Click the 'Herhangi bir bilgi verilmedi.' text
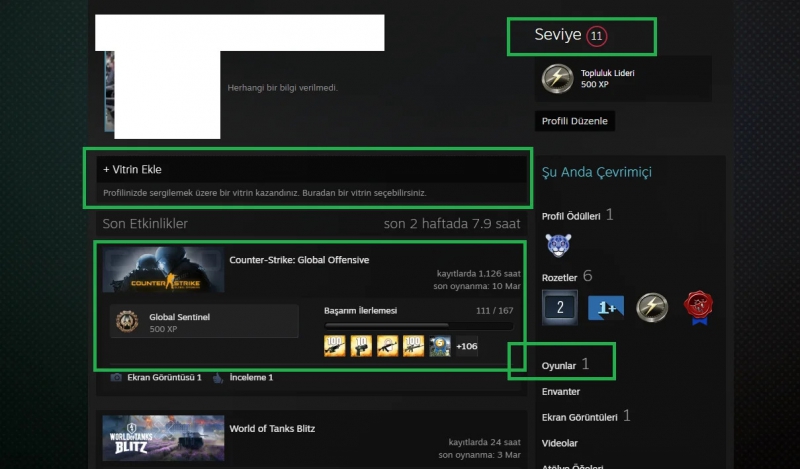 [x=283, y=88]
